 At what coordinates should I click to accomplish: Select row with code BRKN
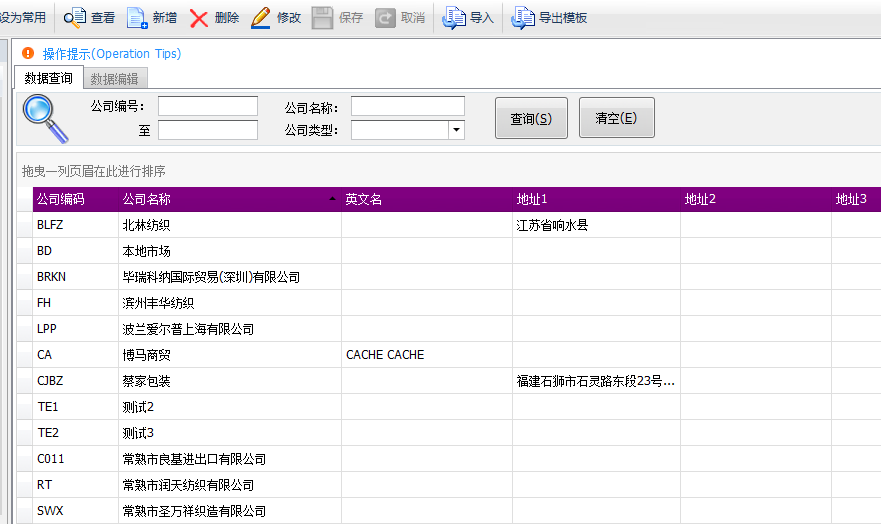tap(75, 277)
